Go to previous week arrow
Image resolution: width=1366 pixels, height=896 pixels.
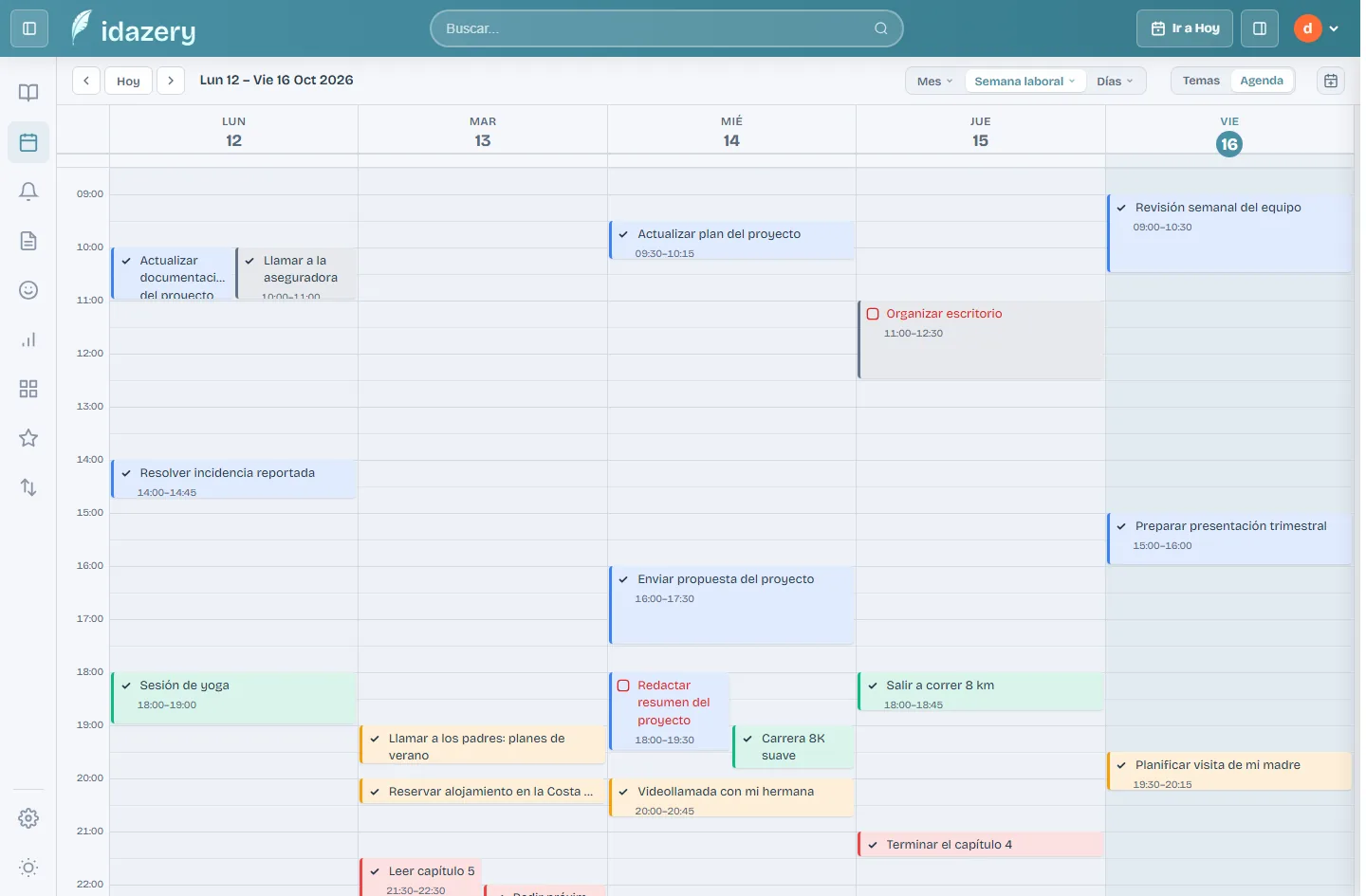[x=86, y=81]
